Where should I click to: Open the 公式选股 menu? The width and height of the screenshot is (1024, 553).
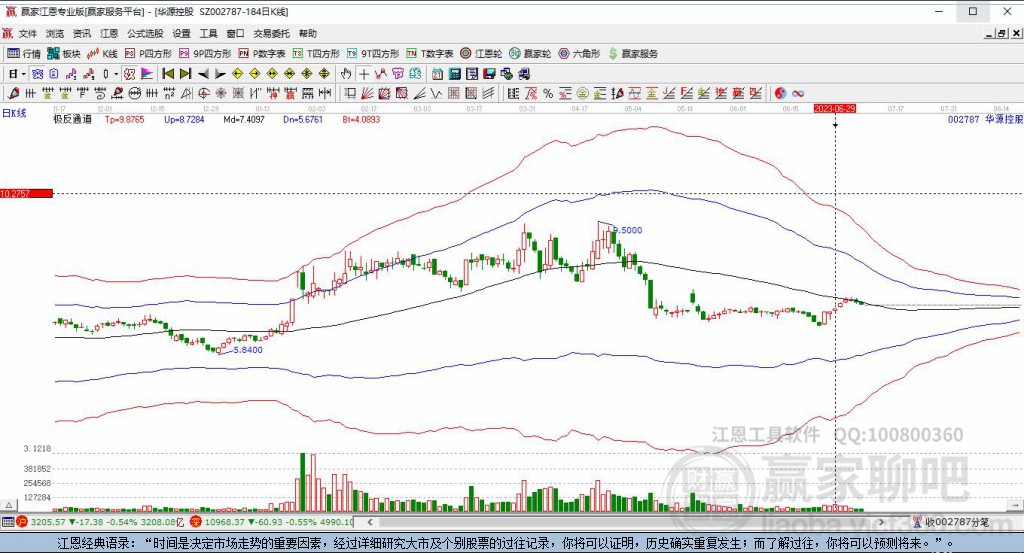click(145, 33)
